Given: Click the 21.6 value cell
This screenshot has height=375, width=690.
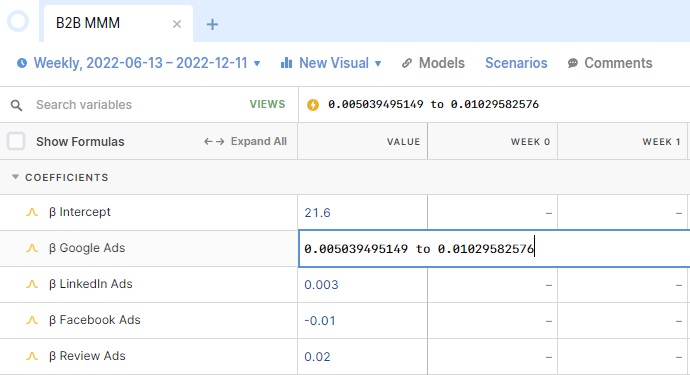Looking at the screenshot, I should tap(362, 213).
